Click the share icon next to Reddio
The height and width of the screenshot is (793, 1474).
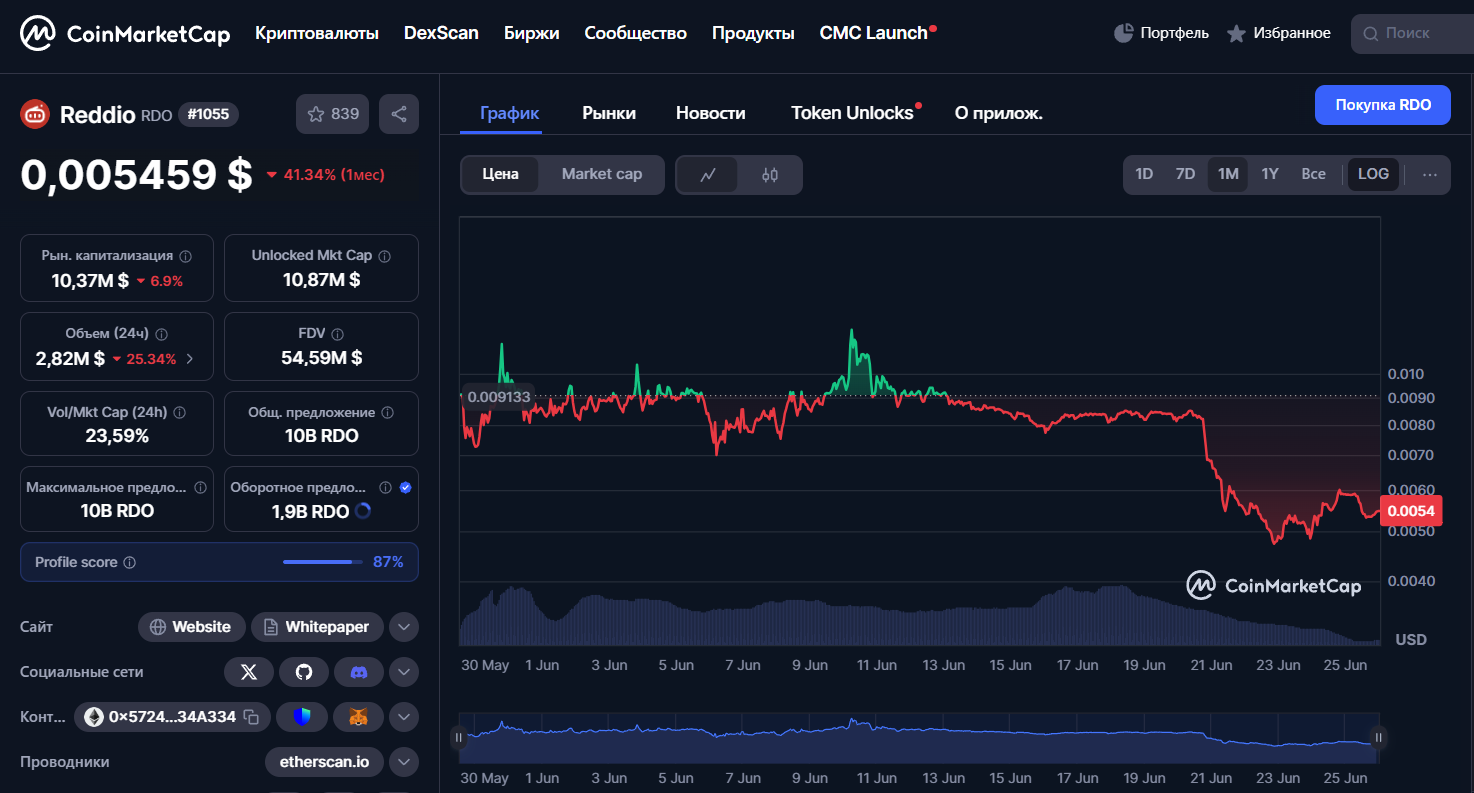(398, 114)
